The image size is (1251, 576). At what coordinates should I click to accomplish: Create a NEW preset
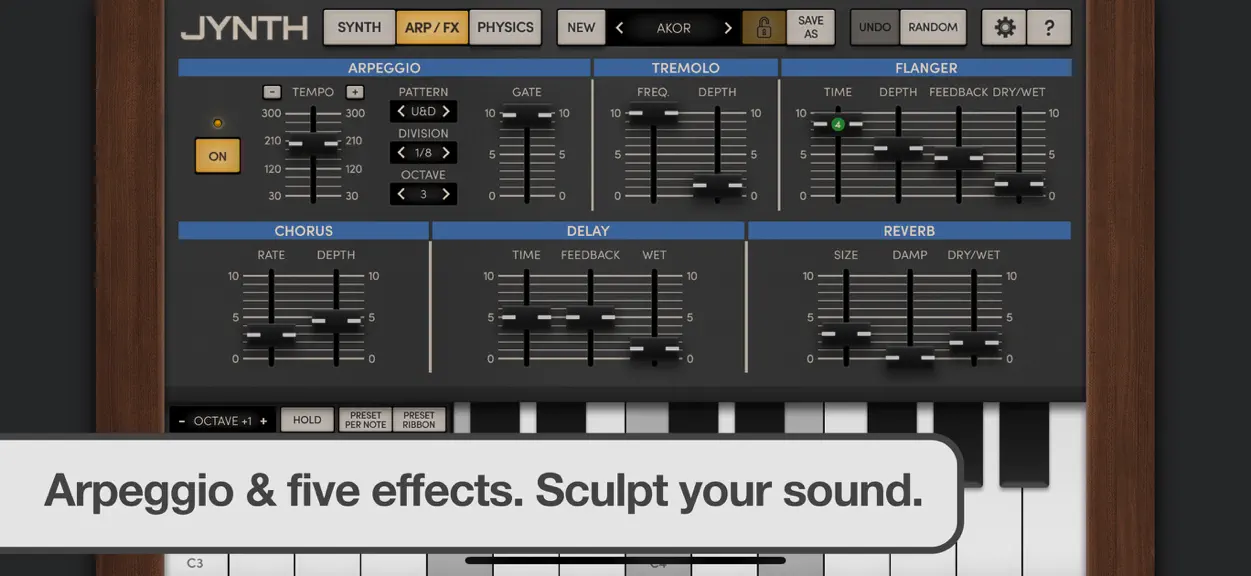[581, 28]
